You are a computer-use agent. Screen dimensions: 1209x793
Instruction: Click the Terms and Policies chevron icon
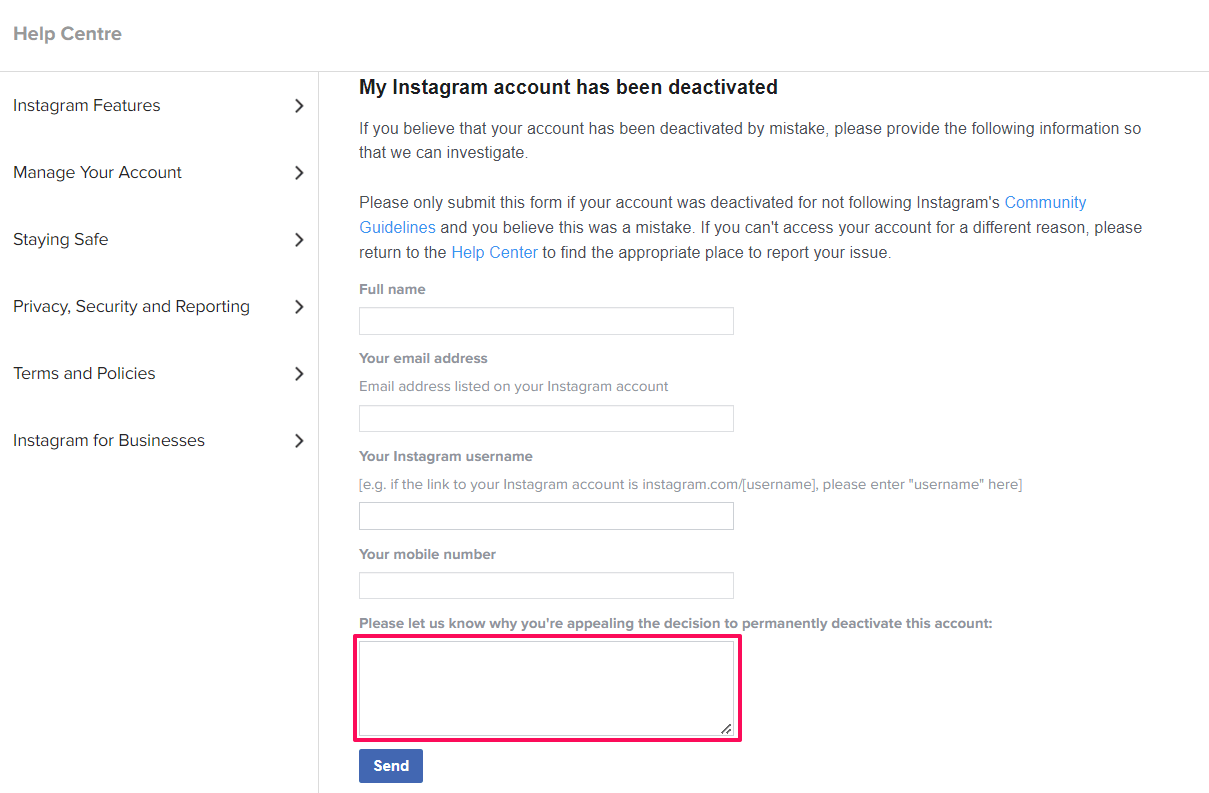(x=299, y=374)
